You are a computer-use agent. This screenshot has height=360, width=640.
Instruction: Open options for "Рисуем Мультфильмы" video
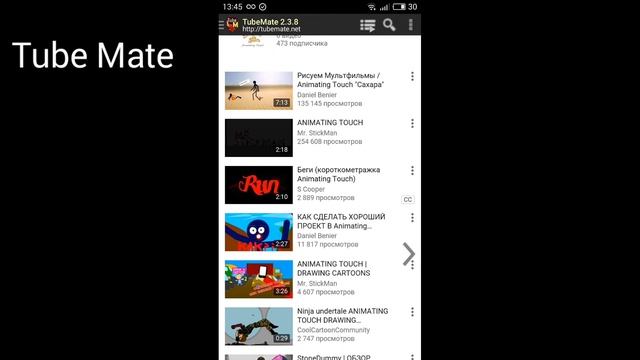tap(412, 76)
